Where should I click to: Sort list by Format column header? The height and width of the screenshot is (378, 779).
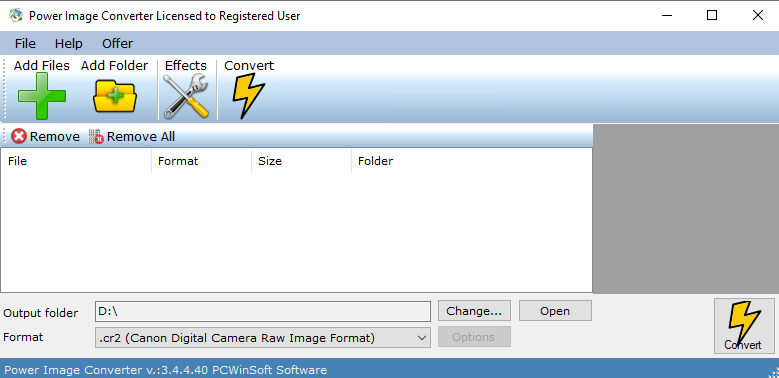201,161
